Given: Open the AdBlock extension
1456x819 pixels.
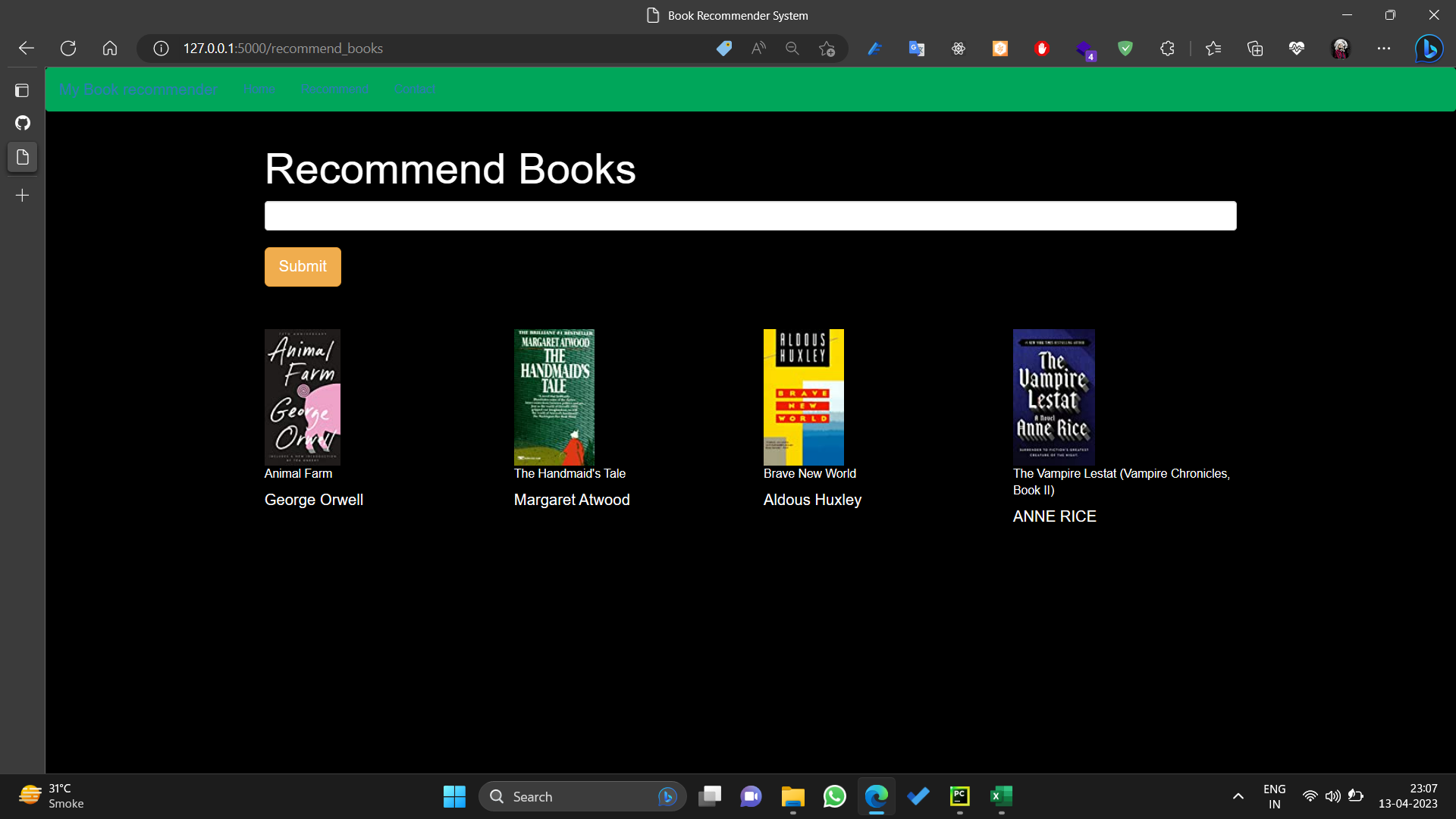Looking at the screenshot, I should (1042, 48).
